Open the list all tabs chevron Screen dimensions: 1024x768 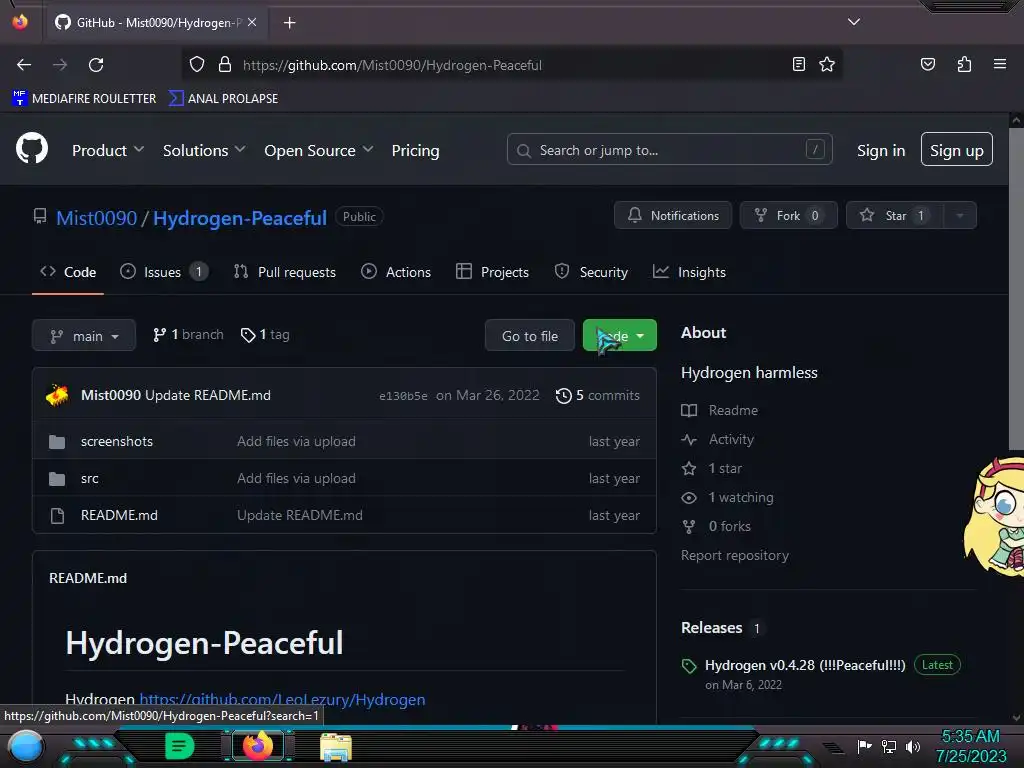[x=853, y=22]
